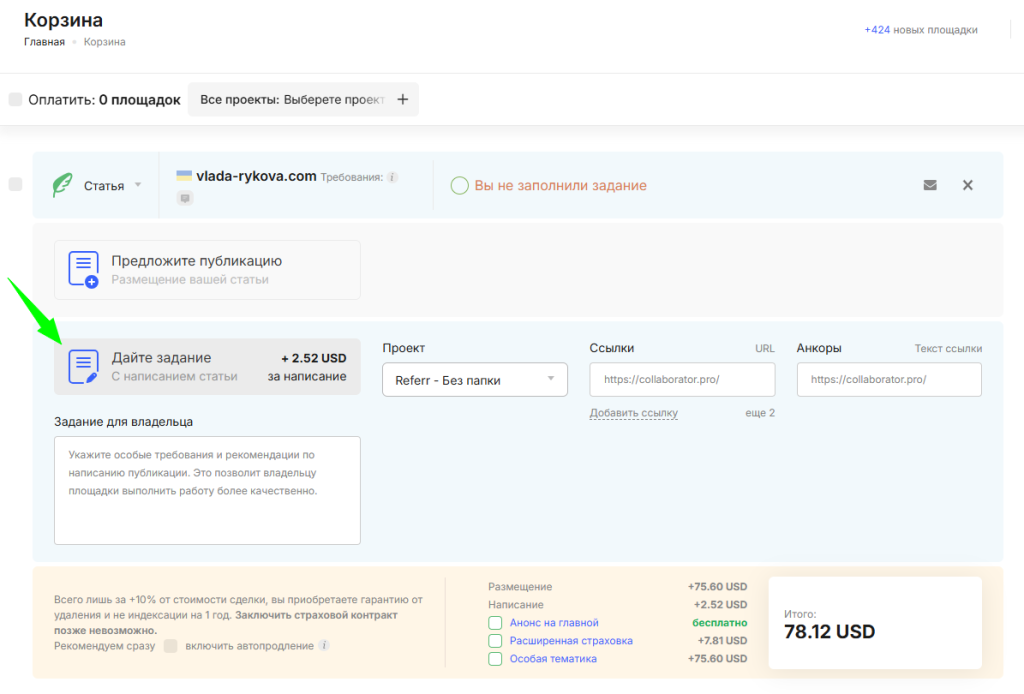Viewport: 1024px width, 694px height.
Task: Open the 'Статья' type dropdown
Action: (110, 185)
